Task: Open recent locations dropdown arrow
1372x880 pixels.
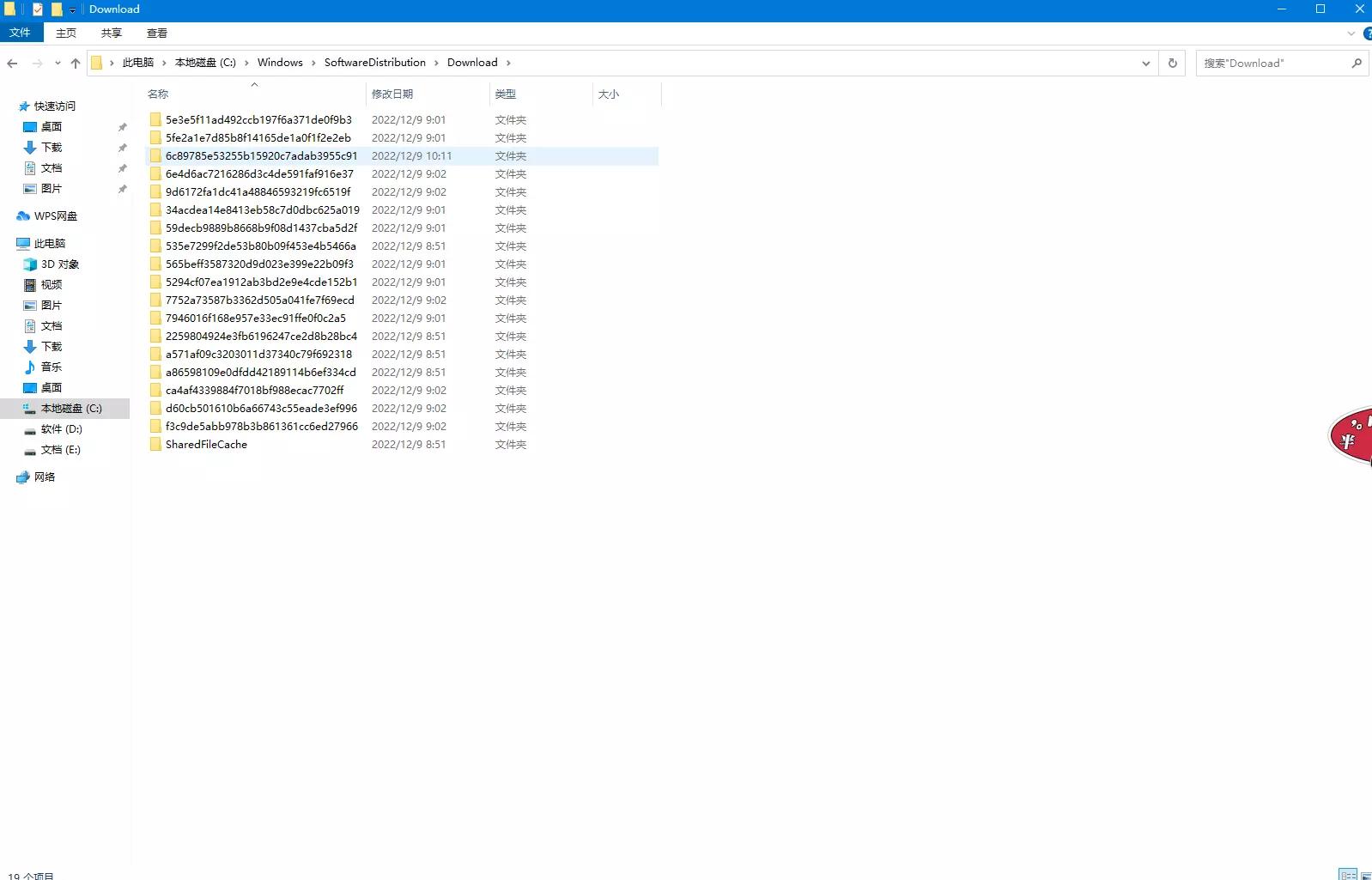Action: coord(58,63)
